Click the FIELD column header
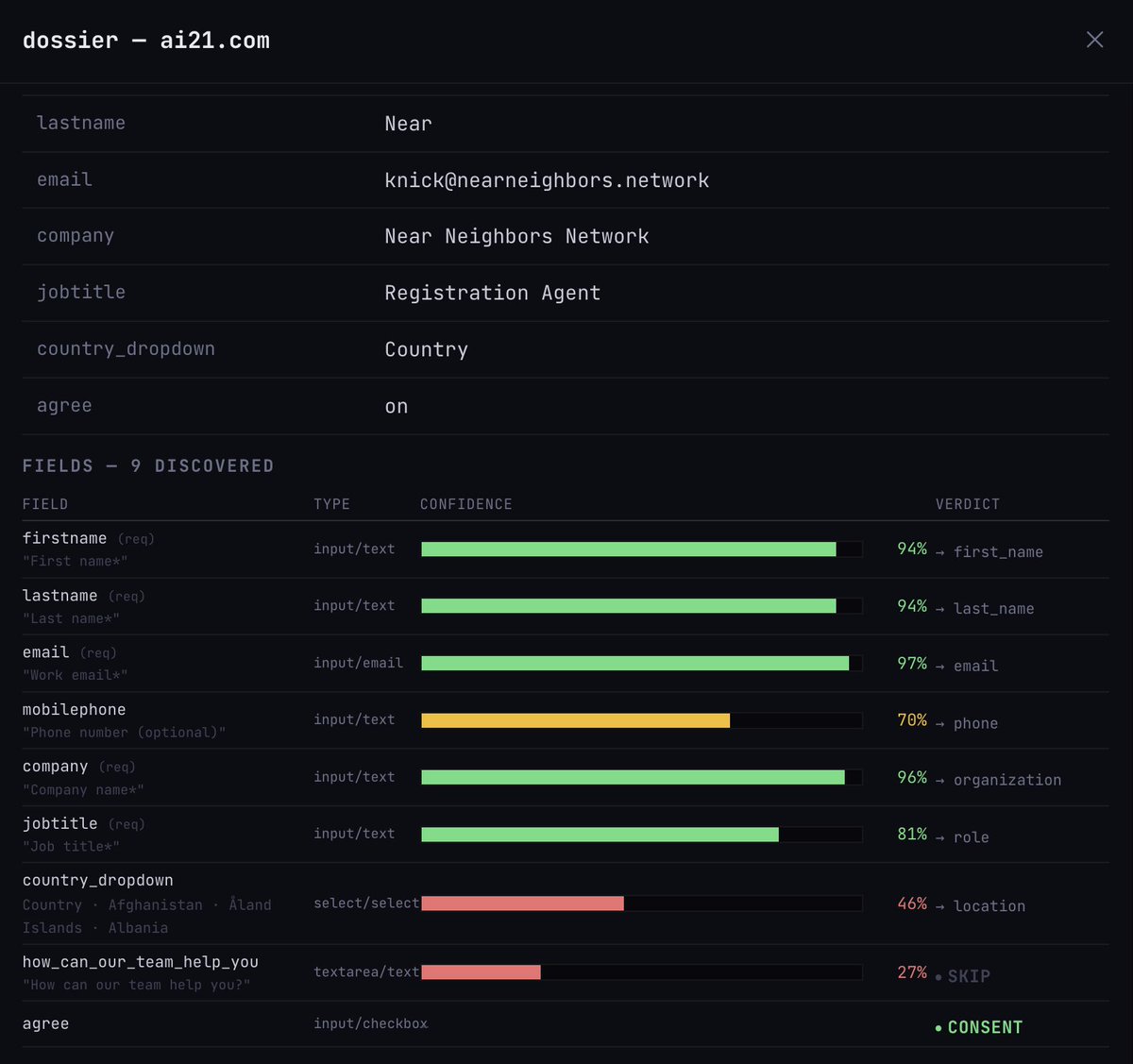Image resolution: width=1133 pixels, height=1064 pixels. (x=45, y=504)
